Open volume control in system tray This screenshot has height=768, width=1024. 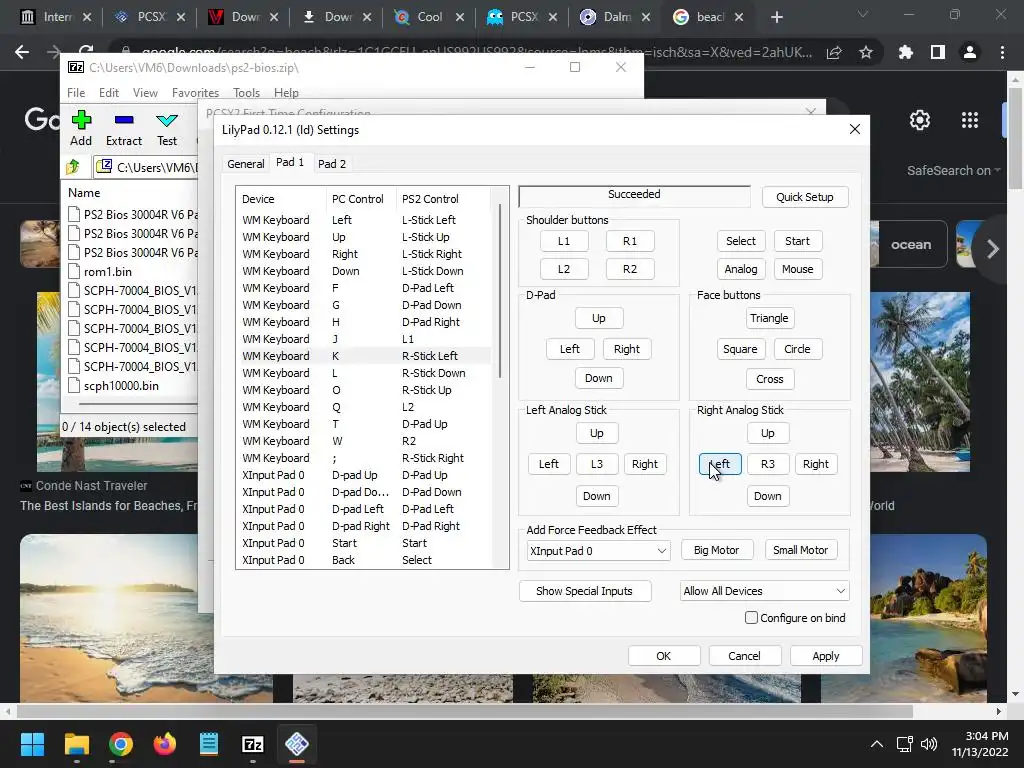pyautogui.click(x=929, y=744)
